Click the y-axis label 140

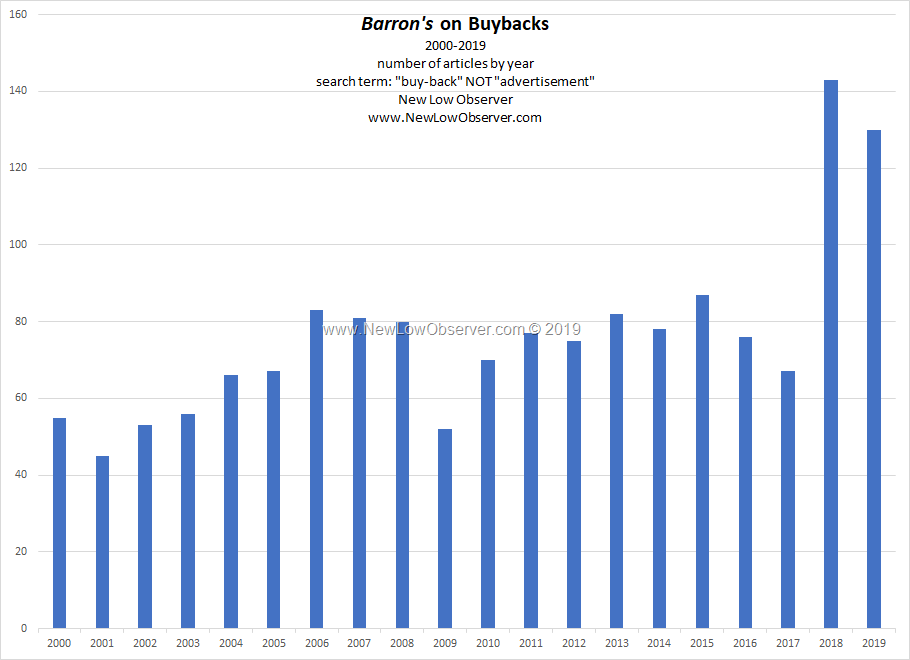[x=19, y=91]
